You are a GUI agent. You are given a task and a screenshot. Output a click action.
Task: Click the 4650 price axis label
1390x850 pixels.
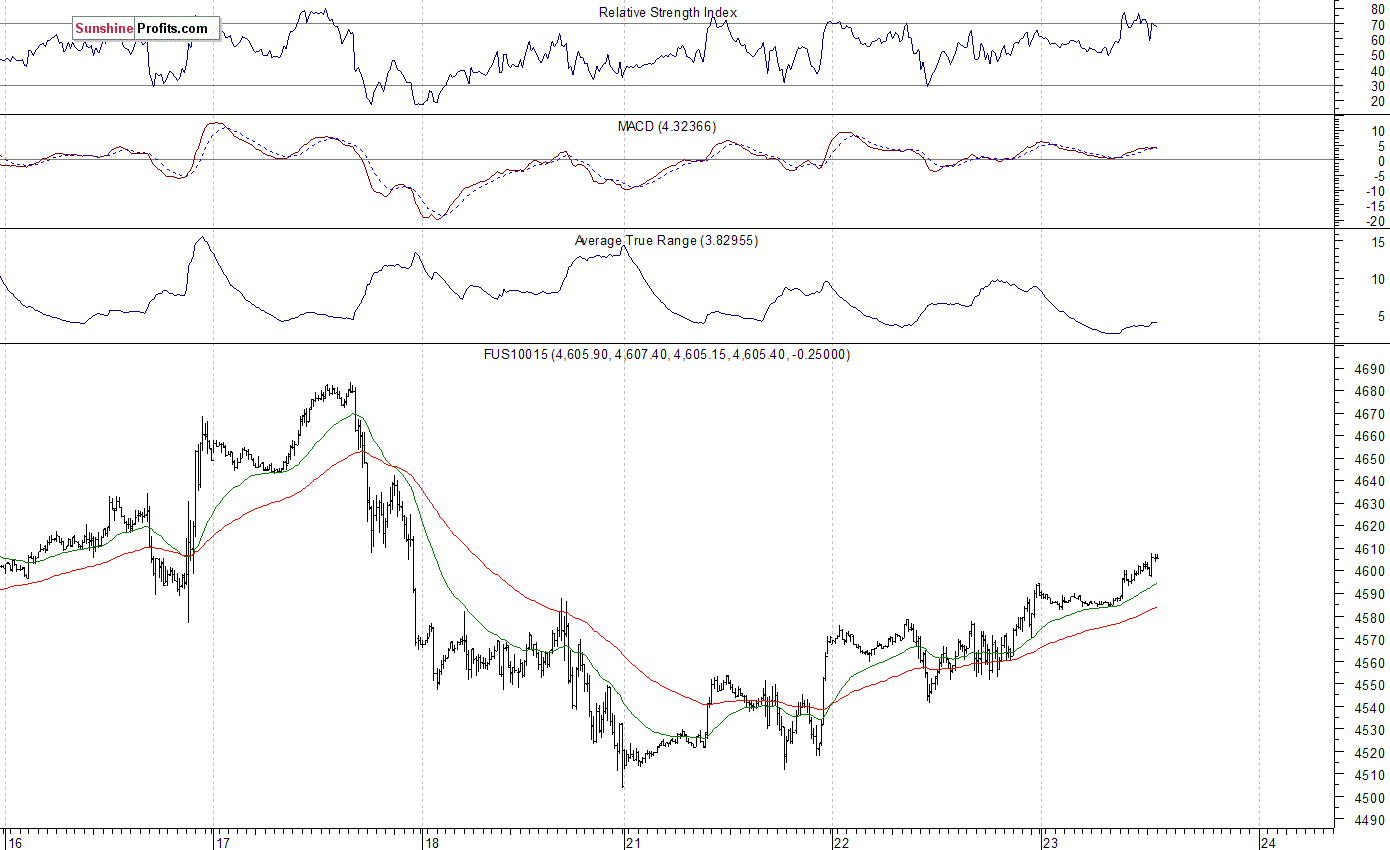[x=1370, y=459]
